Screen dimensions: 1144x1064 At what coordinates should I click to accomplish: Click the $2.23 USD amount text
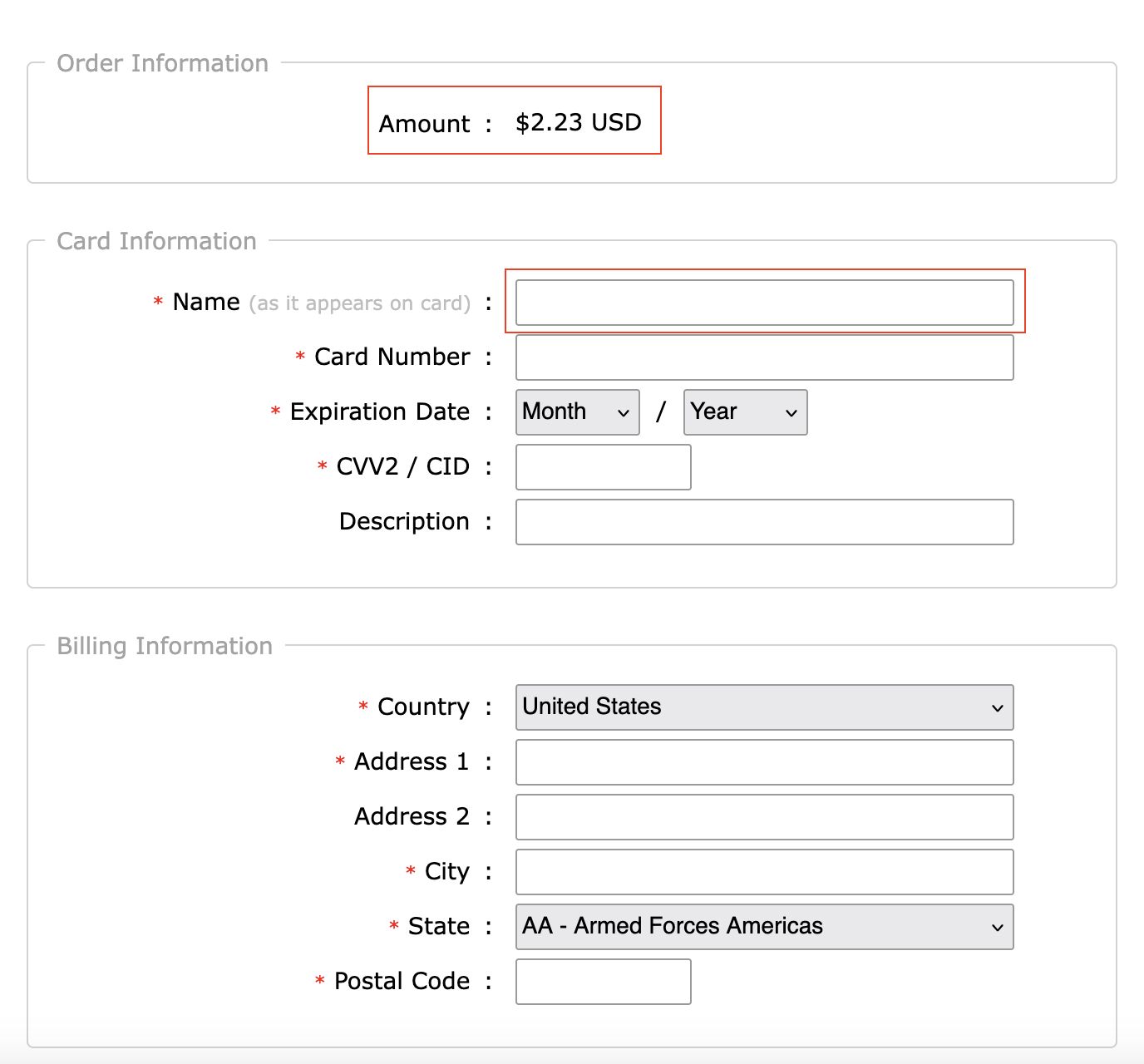578,122
